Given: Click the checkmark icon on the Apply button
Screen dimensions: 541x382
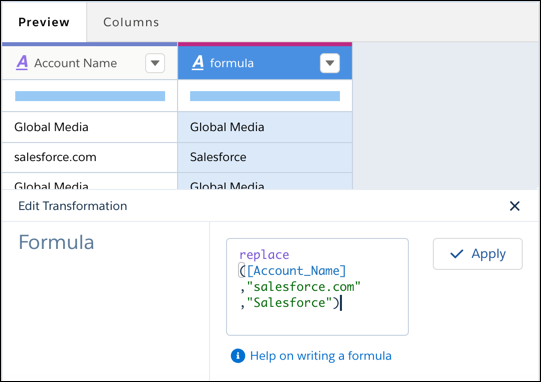Looking at the screenshot, I should click(456, 254).
